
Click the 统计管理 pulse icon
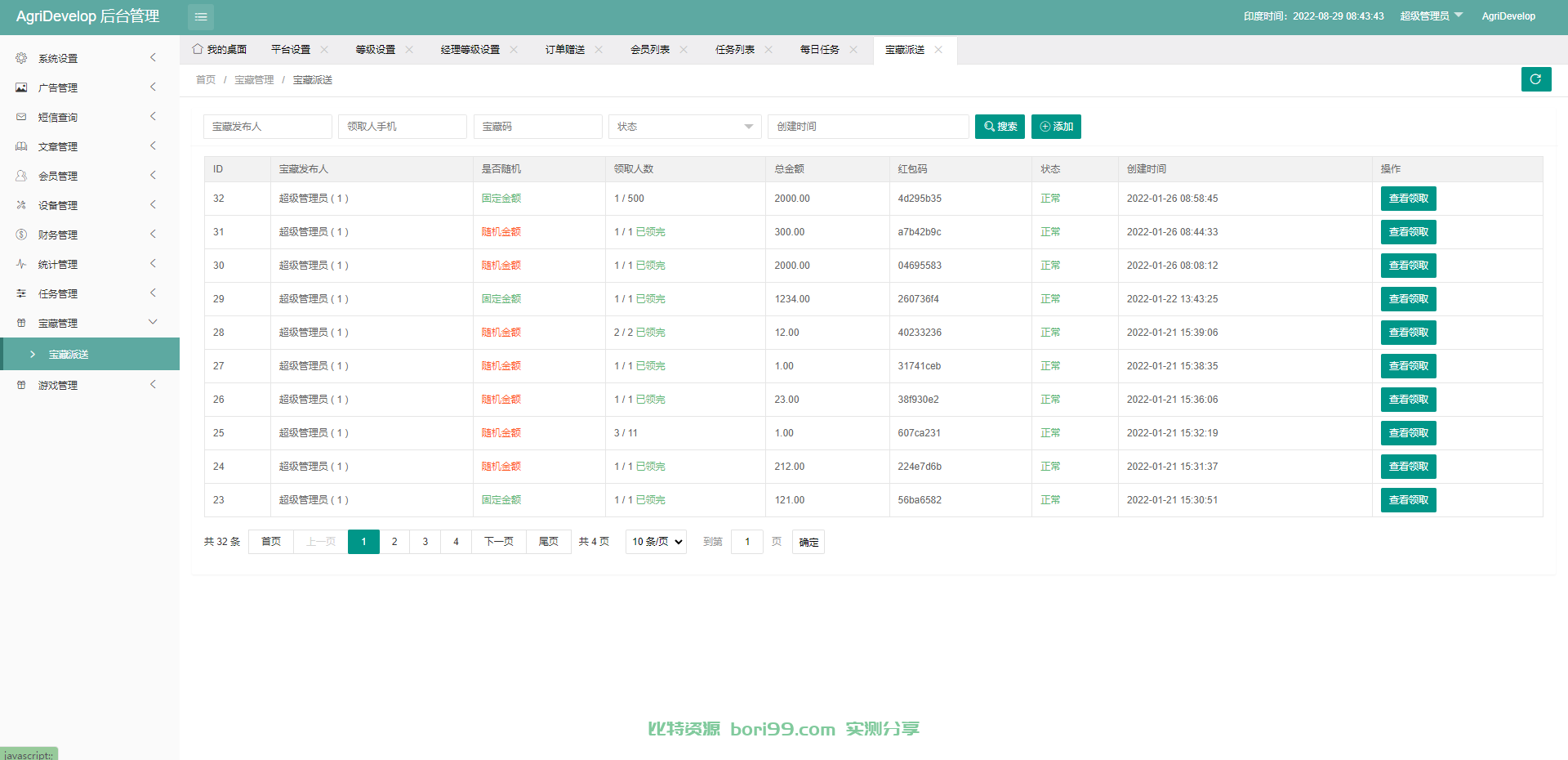21,264
